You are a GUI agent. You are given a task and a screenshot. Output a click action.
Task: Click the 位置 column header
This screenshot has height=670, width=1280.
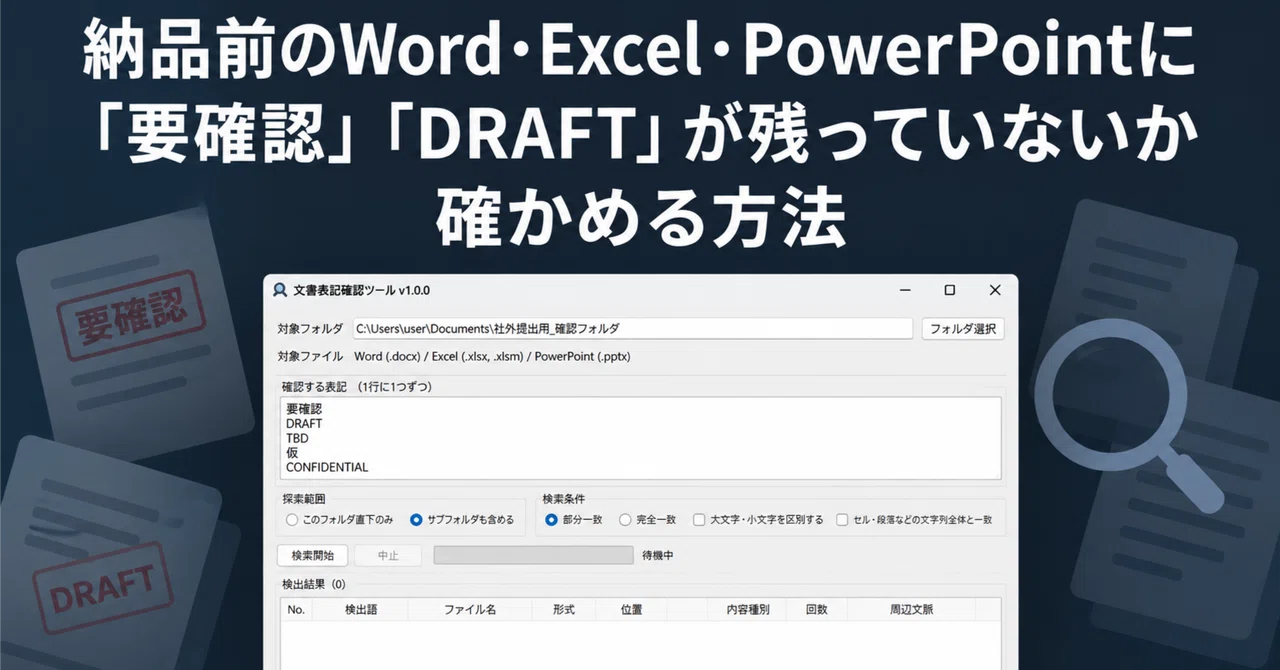[631, 609]
